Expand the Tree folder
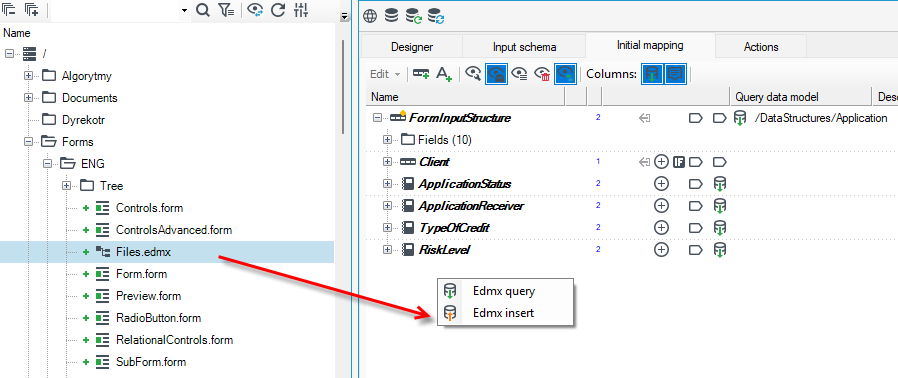Screen dimensions: 898x378 coord(66,186)
